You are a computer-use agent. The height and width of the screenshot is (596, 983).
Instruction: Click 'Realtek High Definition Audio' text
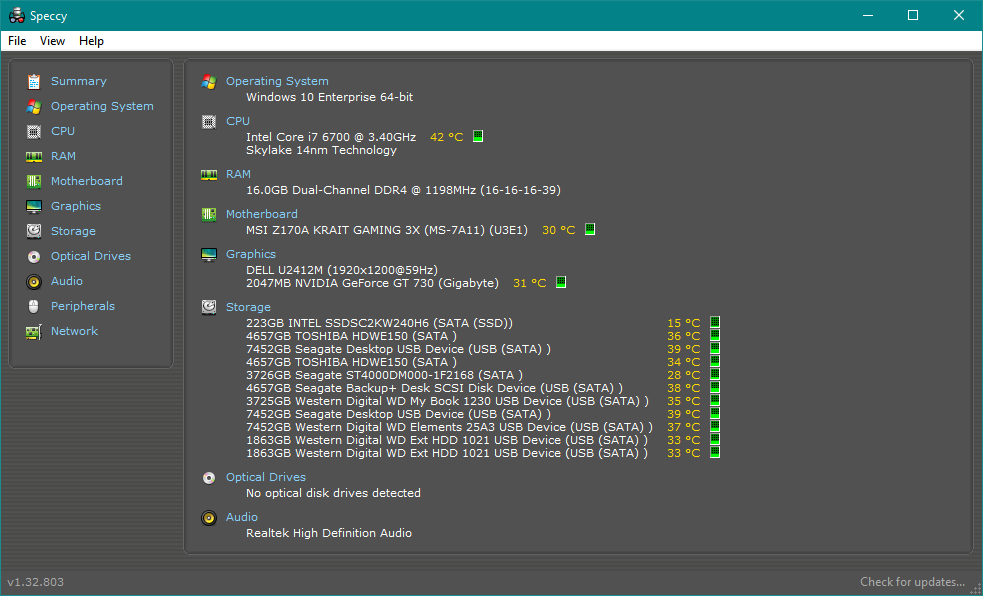click(329, 533)
